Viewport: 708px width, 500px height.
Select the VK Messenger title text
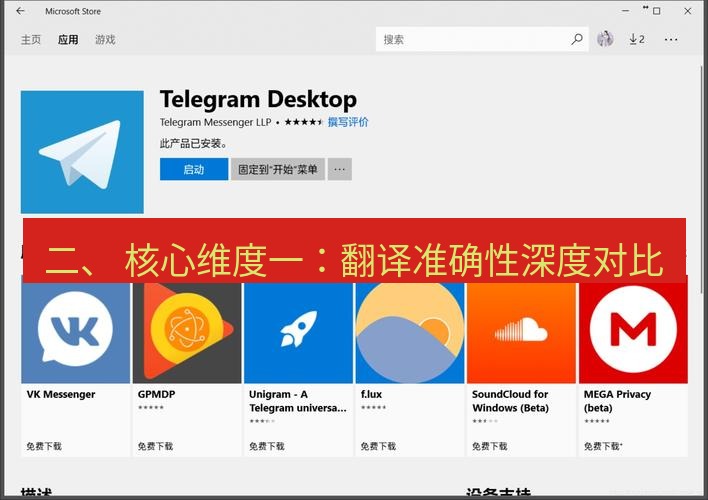click(61, 394)
